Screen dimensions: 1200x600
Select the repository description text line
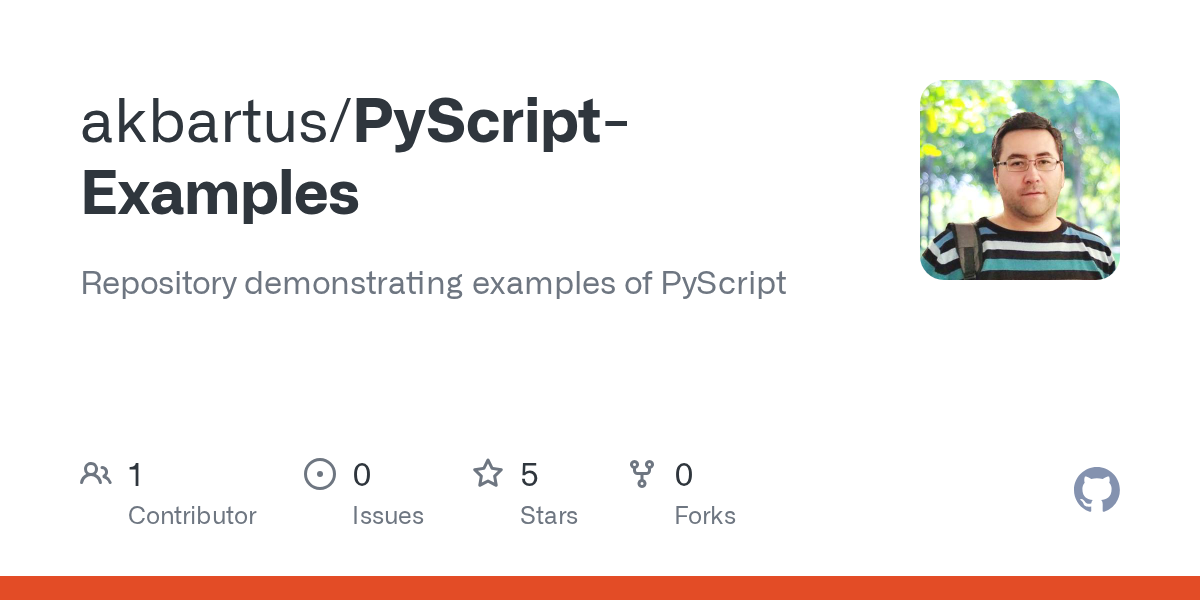433,284
